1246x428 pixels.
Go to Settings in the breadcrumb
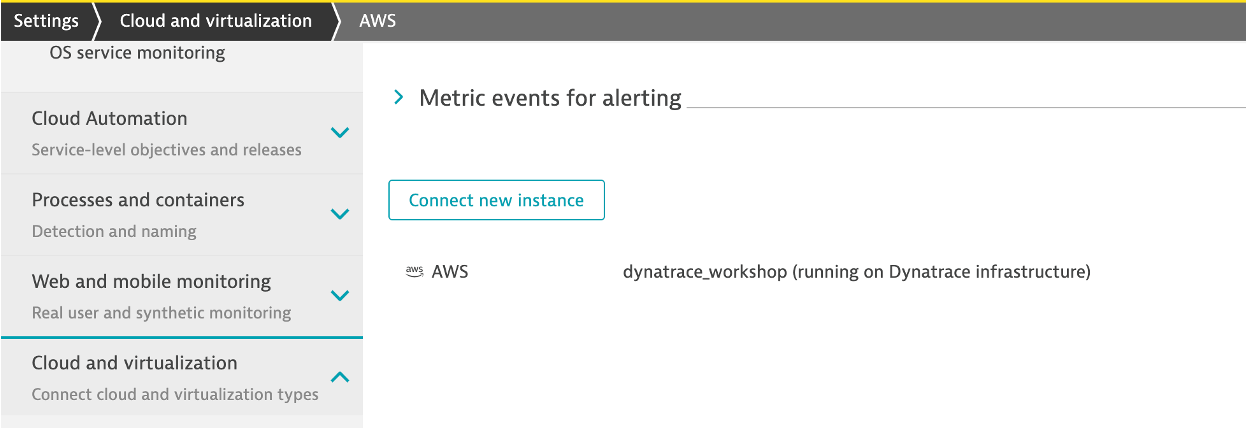[x=46, y=21]
